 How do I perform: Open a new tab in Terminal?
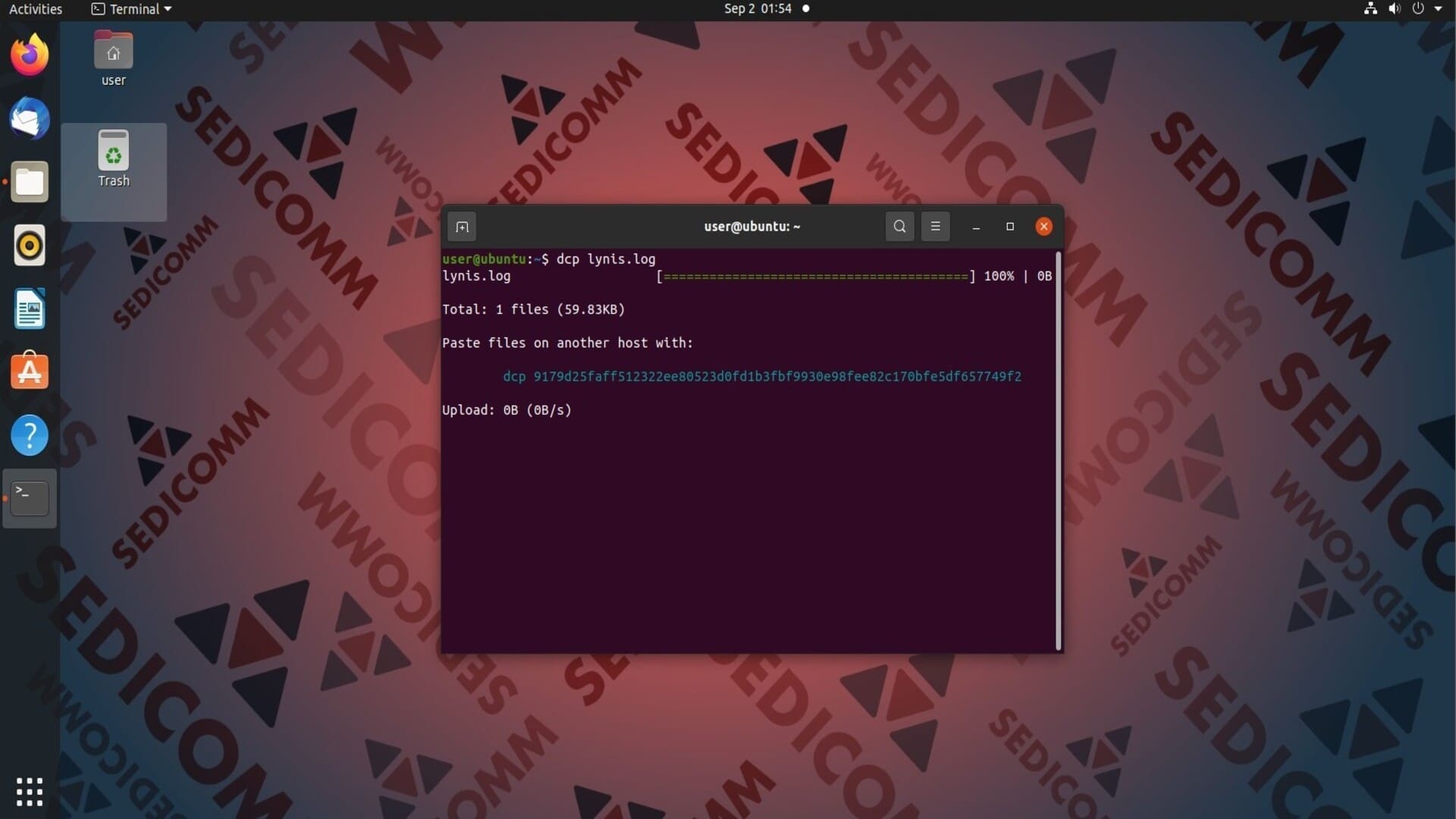pos(462,227)
